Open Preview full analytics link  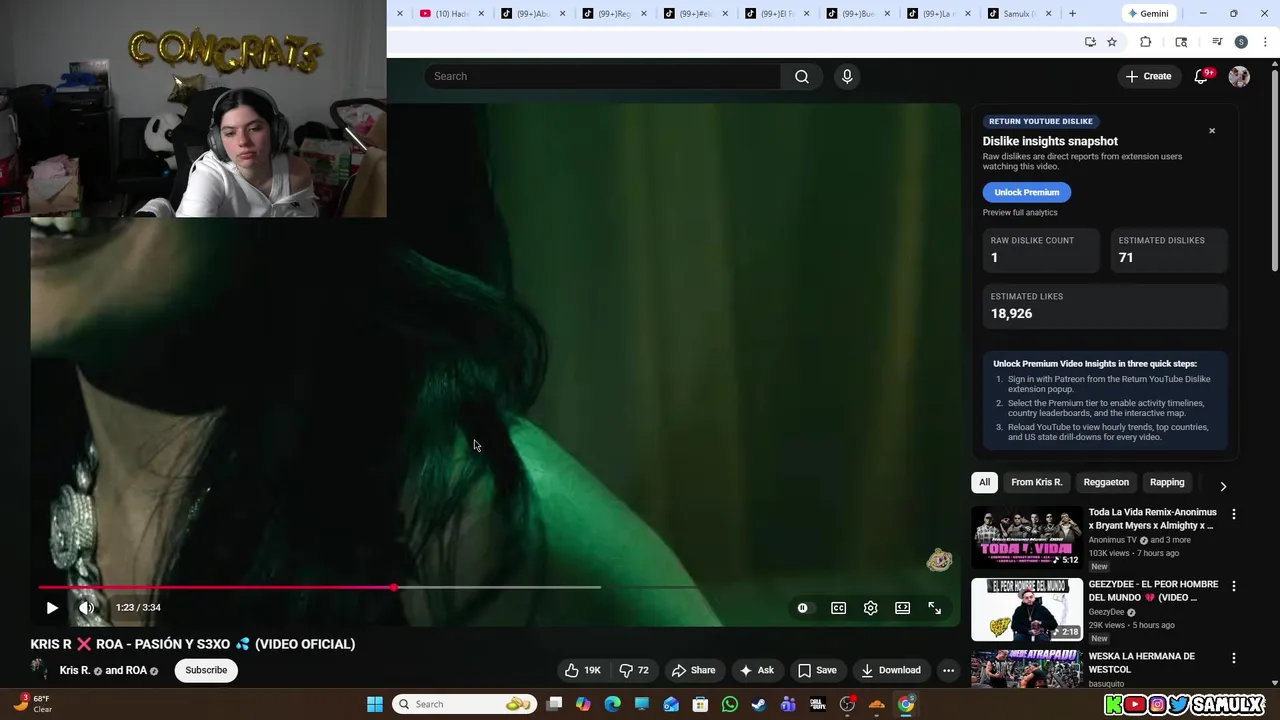[x=1020, y=212]
